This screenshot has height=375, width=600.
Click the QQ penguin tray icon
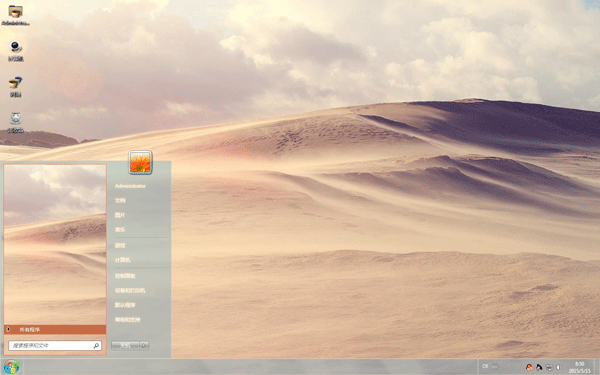tap(529, 367)
